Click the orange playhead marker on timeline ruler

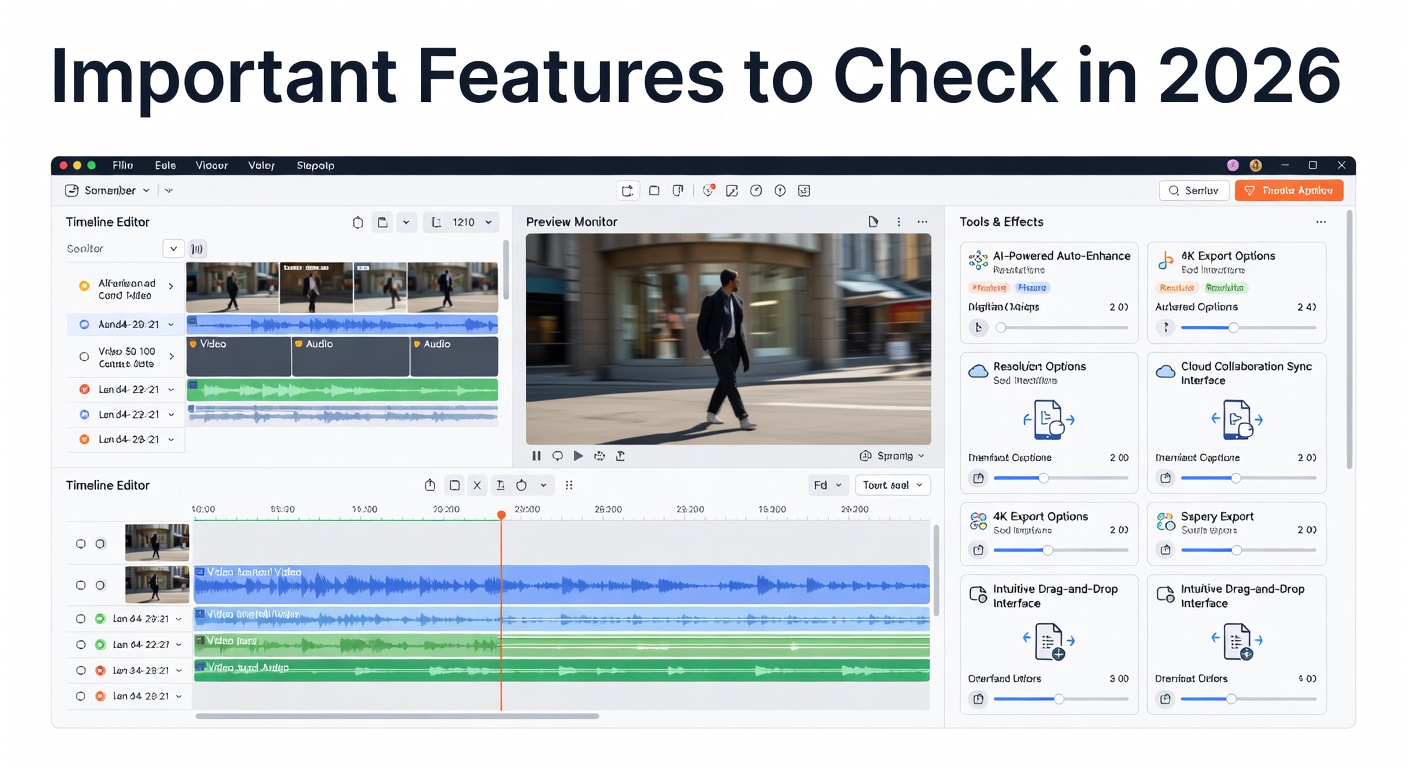click(x=501, y=515)
